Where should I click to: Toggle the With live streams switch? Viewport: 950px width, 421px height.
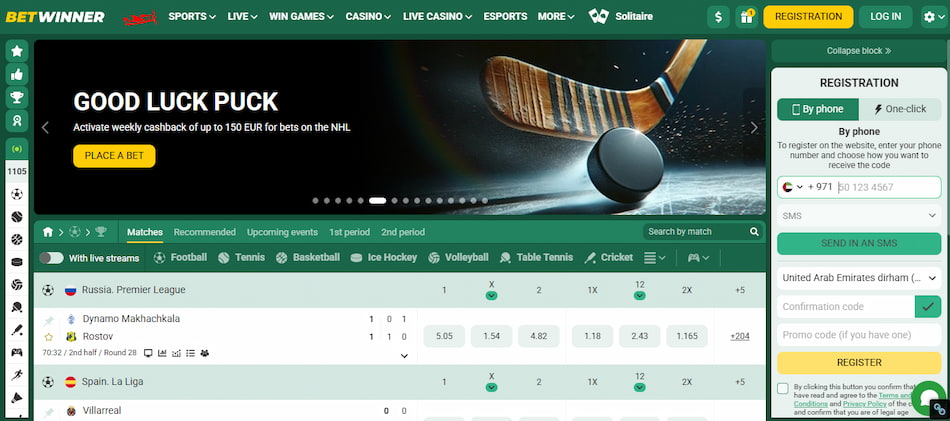click(51, 258)
